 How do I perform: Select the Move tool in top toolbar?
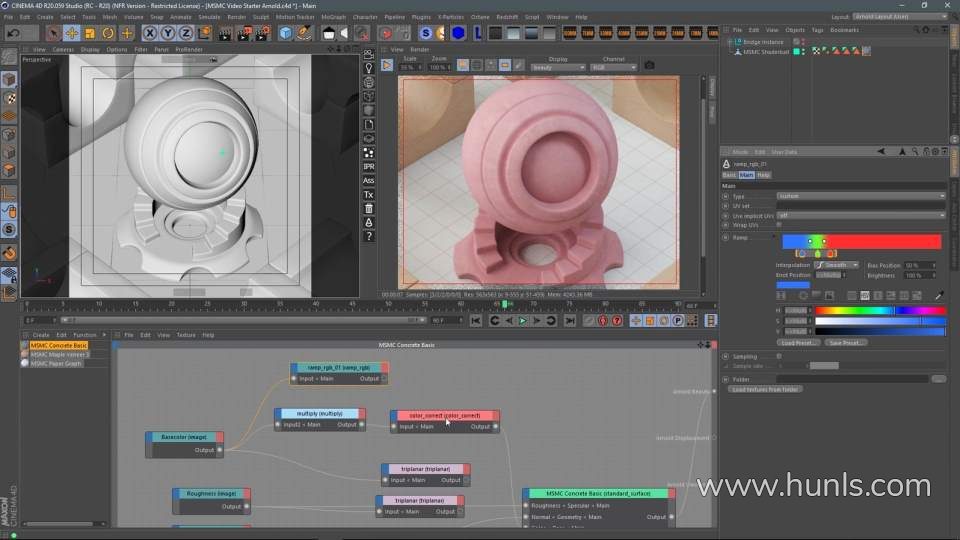tap(71, 33)
